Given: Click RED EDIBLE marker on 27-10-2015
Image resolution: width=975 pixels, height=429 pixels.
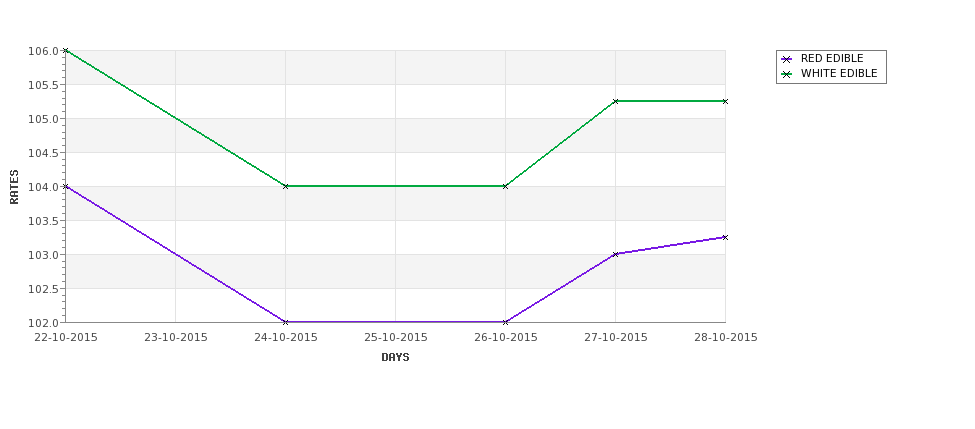Looking at the screenshot, I should click(616, 254).
